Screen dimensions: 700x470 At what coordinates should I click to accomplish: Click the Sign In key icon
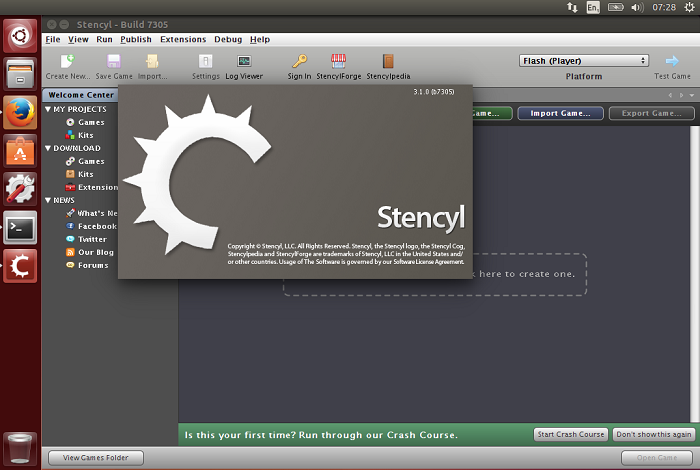pos(299,62)
